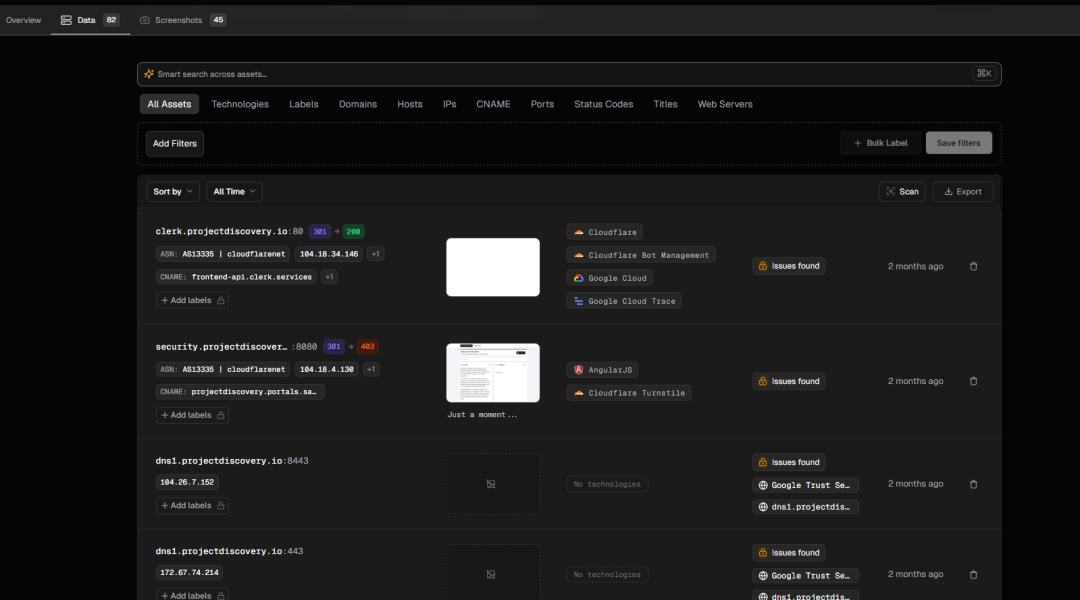
Task: Click Issues found on security row
Action: click(789, 381)
